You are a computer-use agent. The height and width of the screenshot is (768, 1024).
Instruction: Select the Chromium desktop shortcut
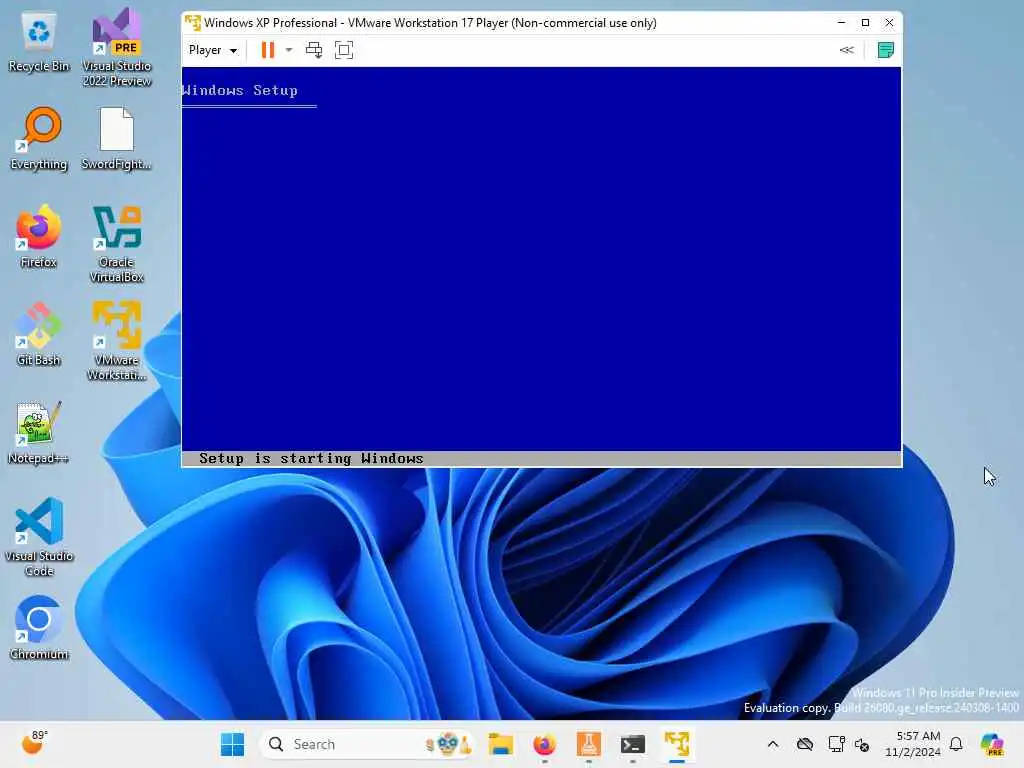point(39,628)
